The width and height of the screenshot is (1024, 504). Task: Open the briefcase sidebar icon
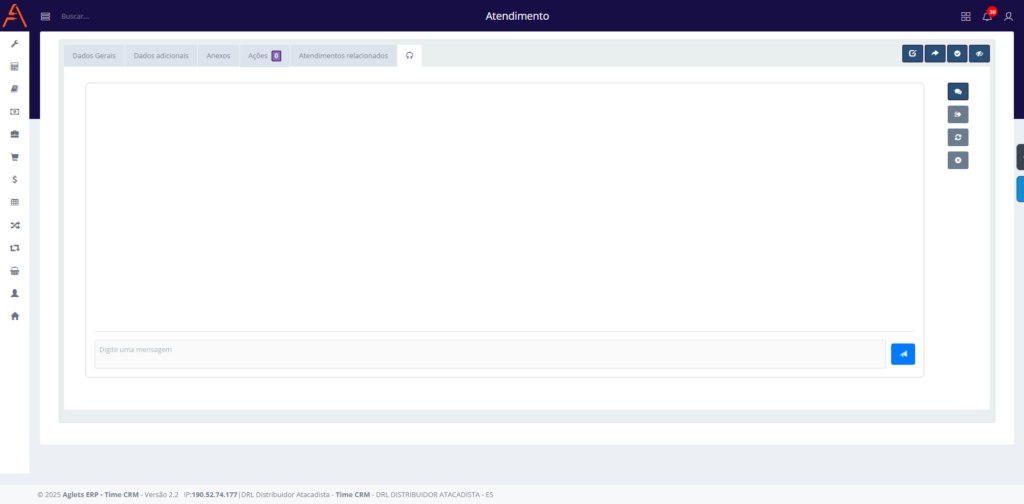click(14, 134)
